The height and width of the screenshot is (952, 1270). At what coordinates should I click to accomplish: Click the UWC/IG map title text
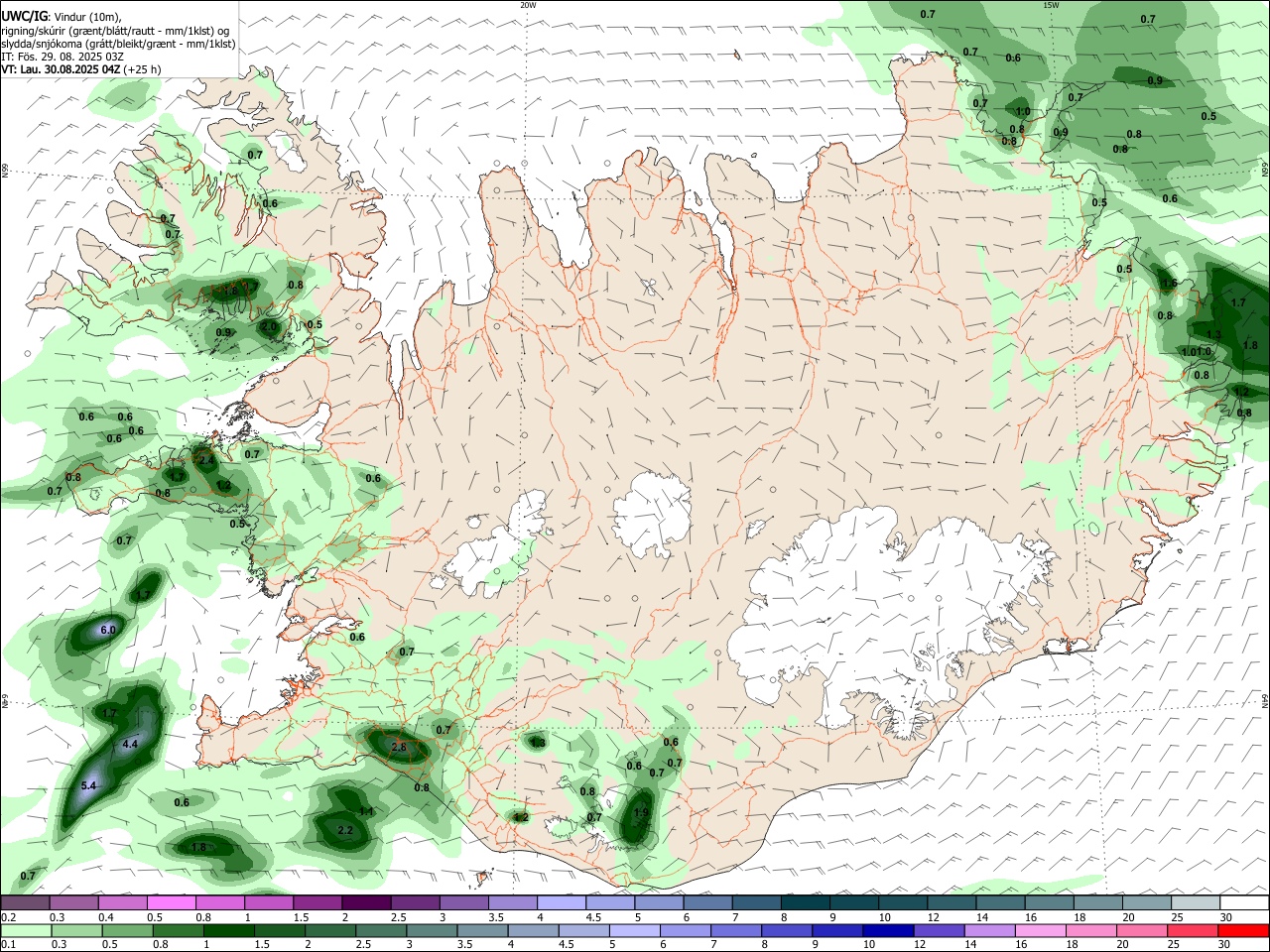coord(25,16)
